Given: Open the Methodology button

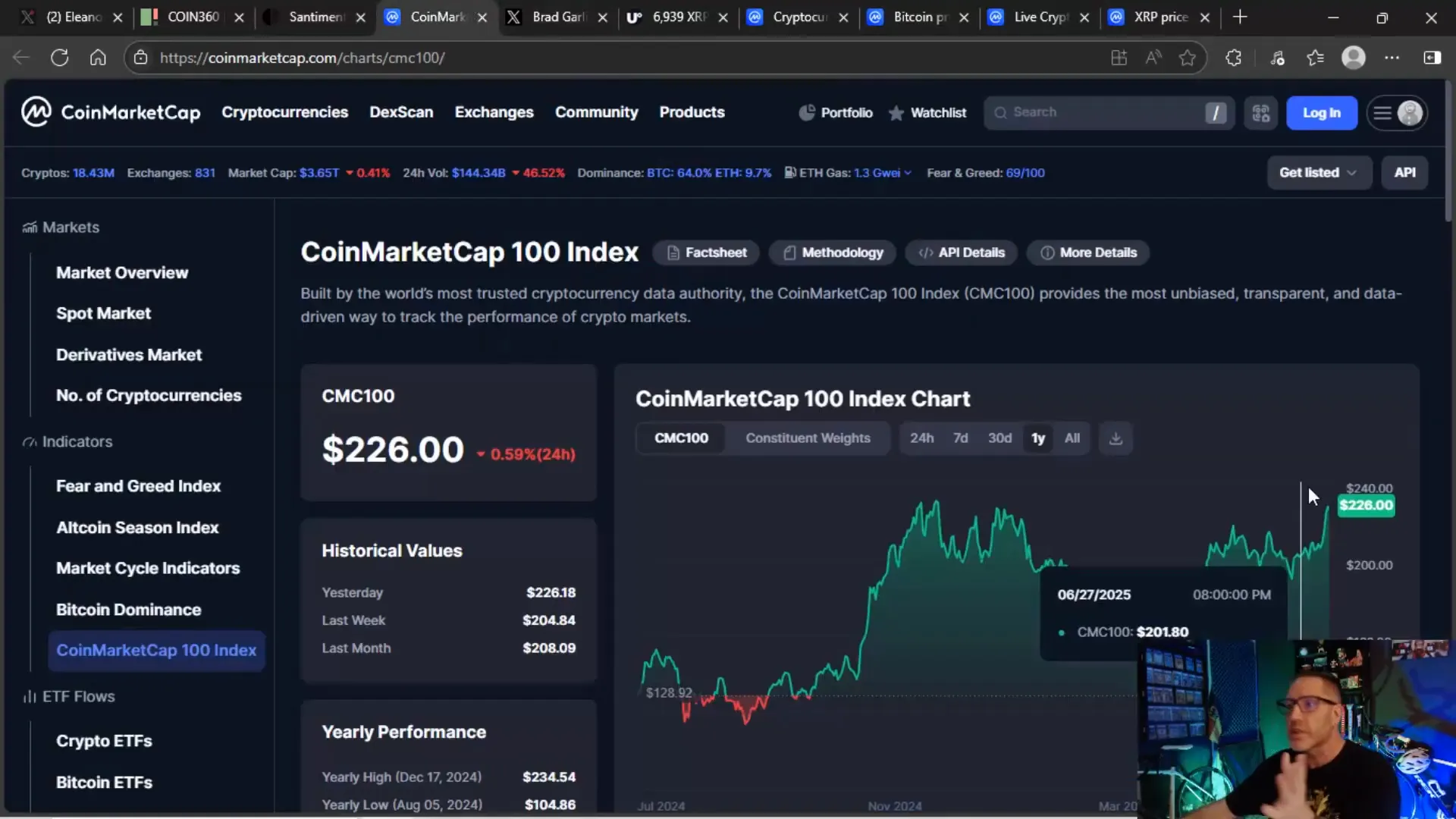Looking at the screenshot, I should [x=833, y=253].
